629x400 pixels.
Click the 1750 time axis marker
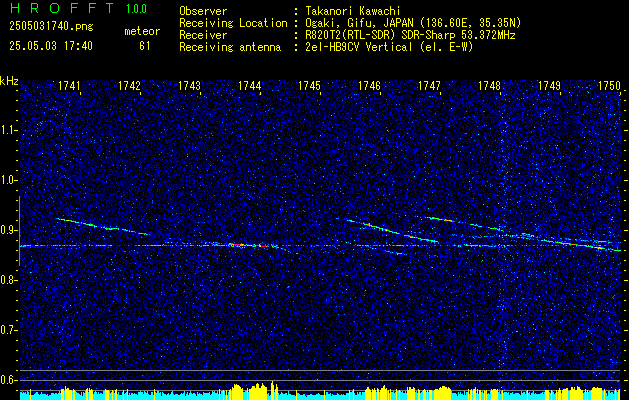[609, 86]
